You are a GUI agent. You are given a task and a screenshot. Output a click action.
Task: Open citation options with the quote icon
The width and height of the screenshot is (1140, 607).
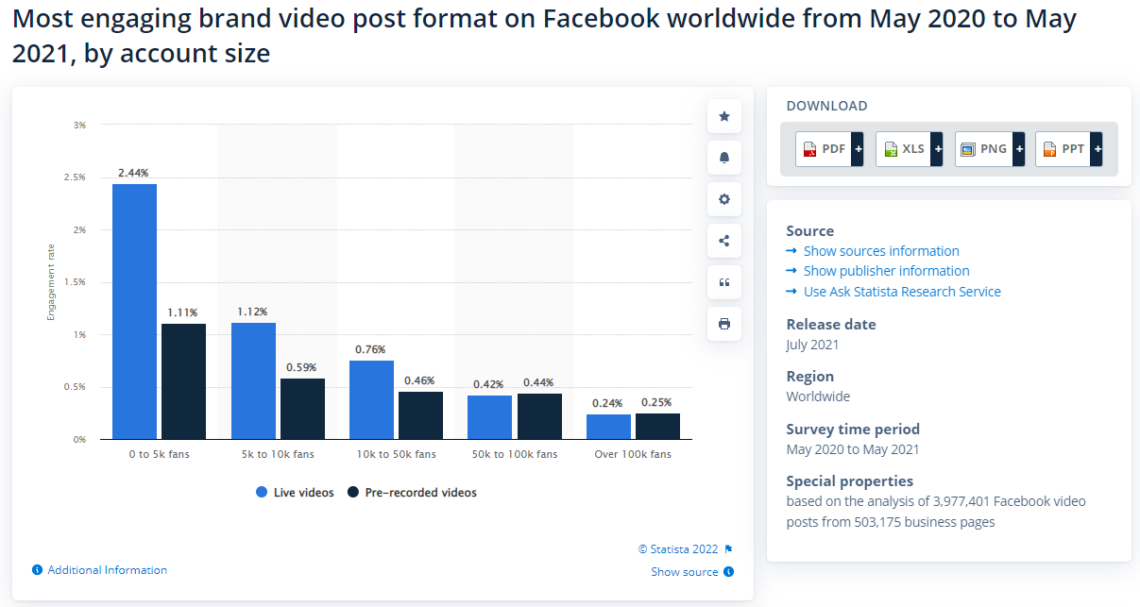pyautogui.click(x=723, y=282)
